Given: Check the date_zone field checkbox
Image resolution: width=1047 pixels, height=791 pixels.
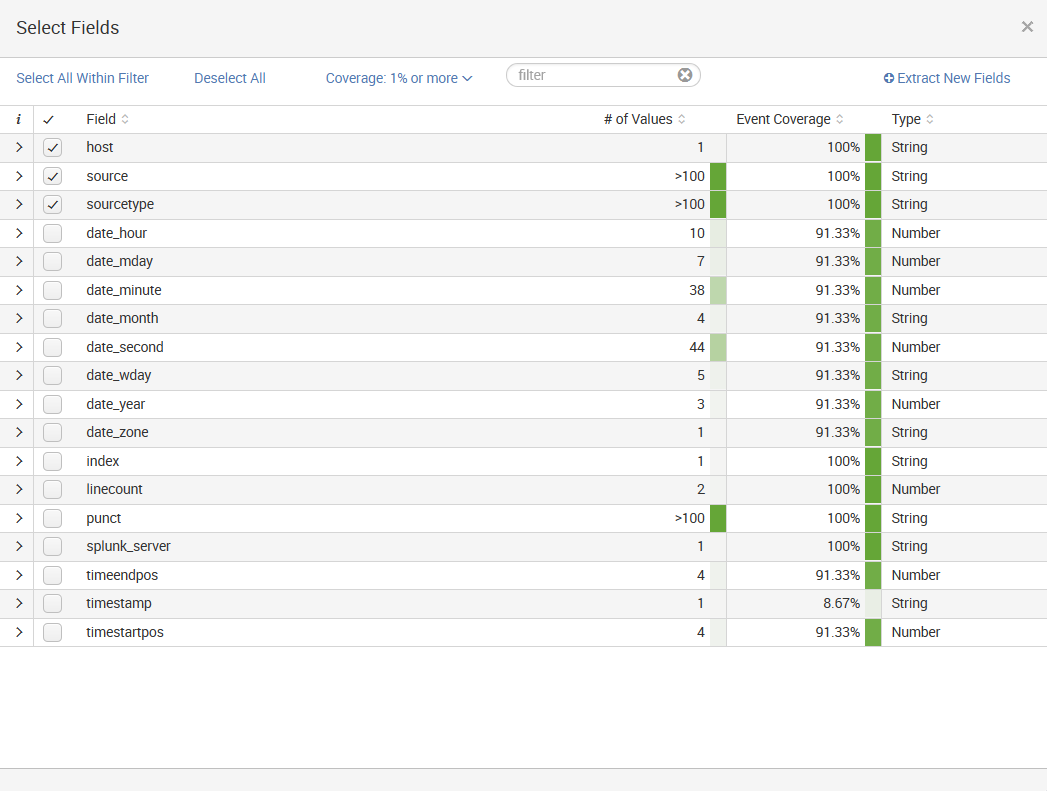Looking at the screenshot, I should [52, 433].
